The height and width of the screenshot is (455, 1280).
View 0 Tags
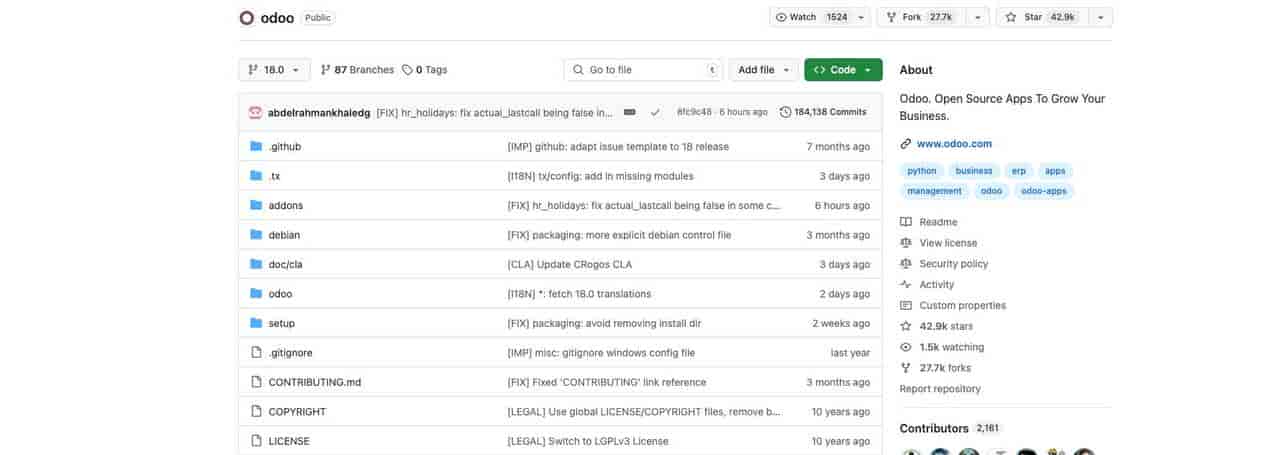click(x=425, y=70)
